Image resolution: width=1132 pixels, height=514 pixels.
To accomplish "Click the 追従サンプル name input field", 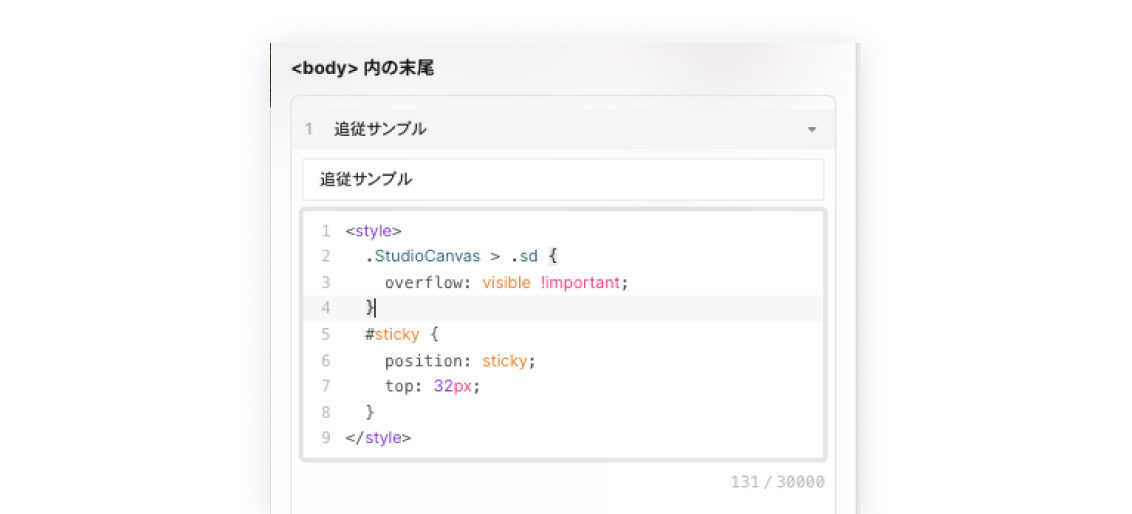I will coord(563,180).
